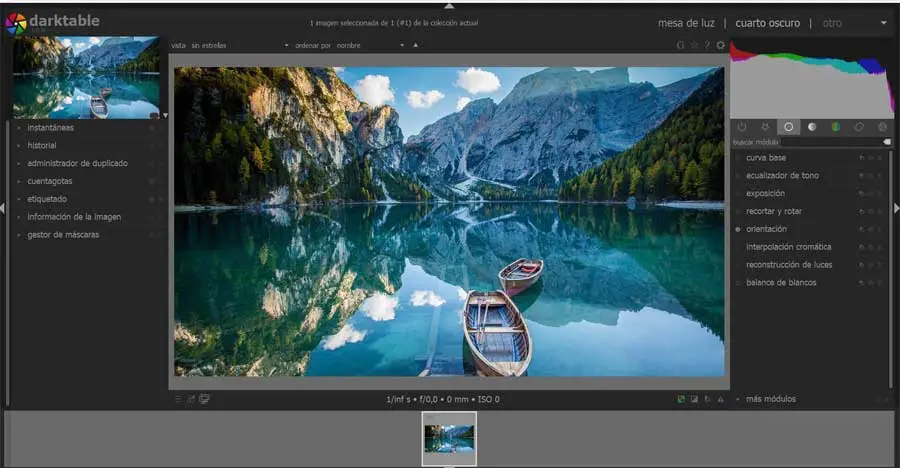
Task: Show favorite modules group star icon
Action: click(765, 126)
